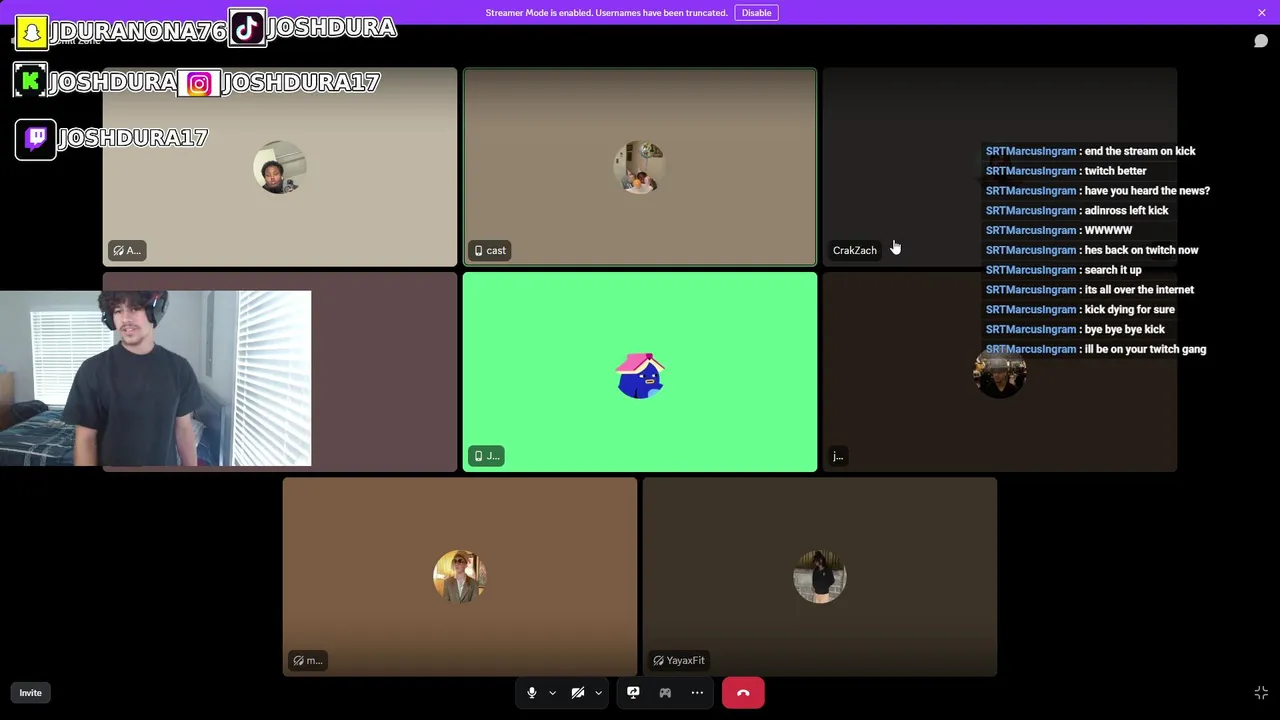1280x720 pixels.
Task: Click the muted A... name label
Action: pyautogui.click(x=127, y=251)
